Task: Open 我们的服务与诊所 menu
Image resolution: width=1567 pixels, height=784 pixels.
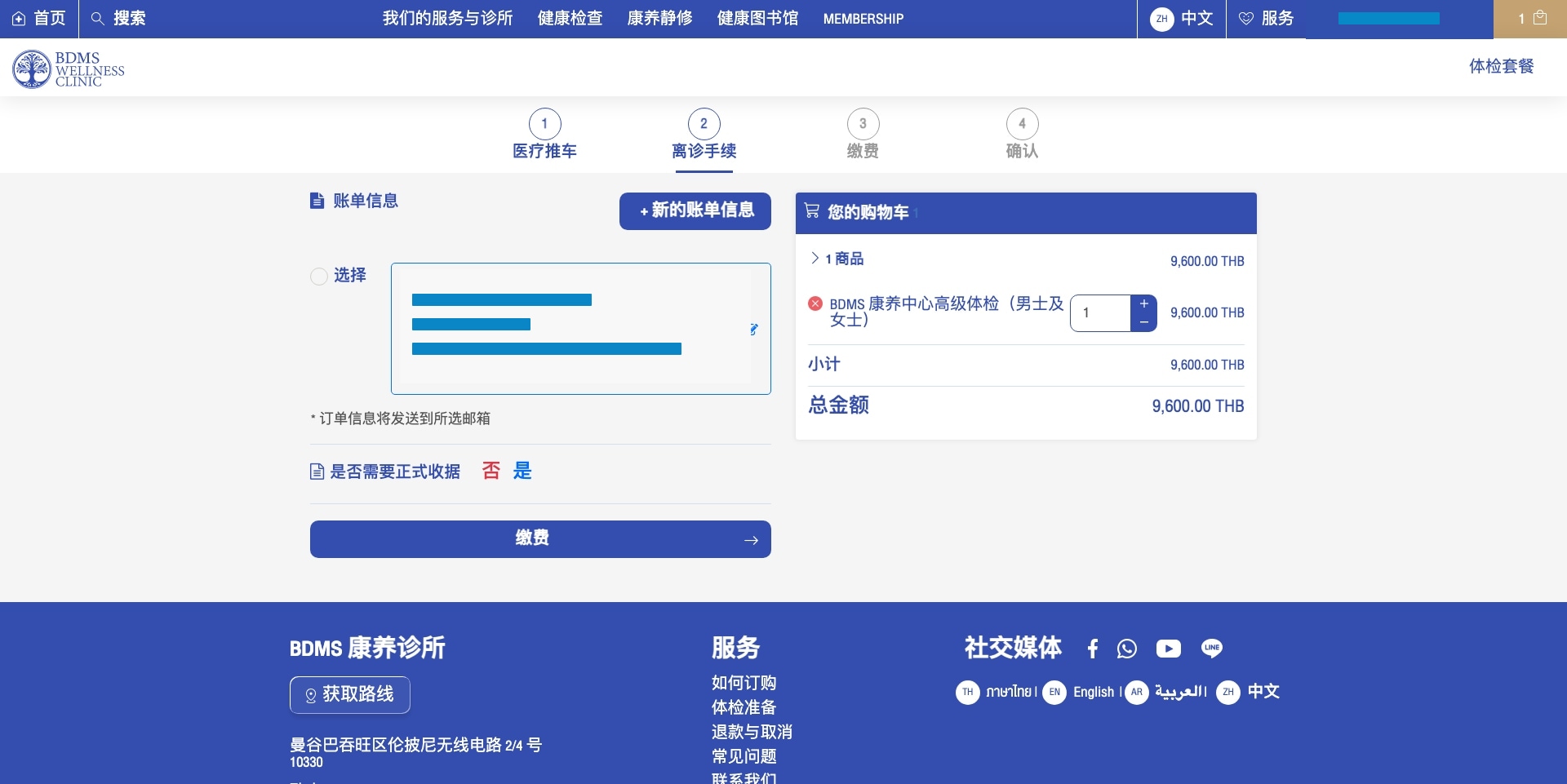Action: point(448,19)
